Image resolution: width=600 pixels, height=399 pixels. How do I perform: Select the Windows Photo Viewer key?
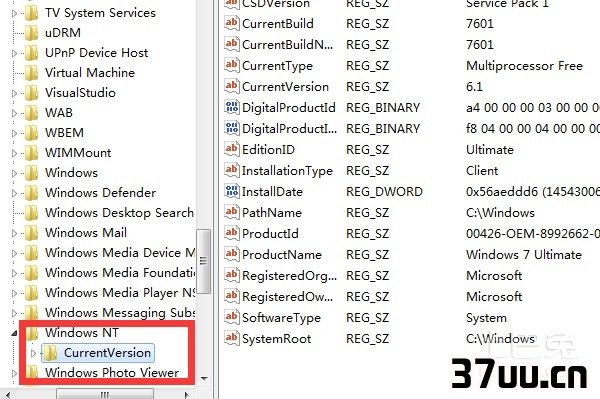coord(112,373)
